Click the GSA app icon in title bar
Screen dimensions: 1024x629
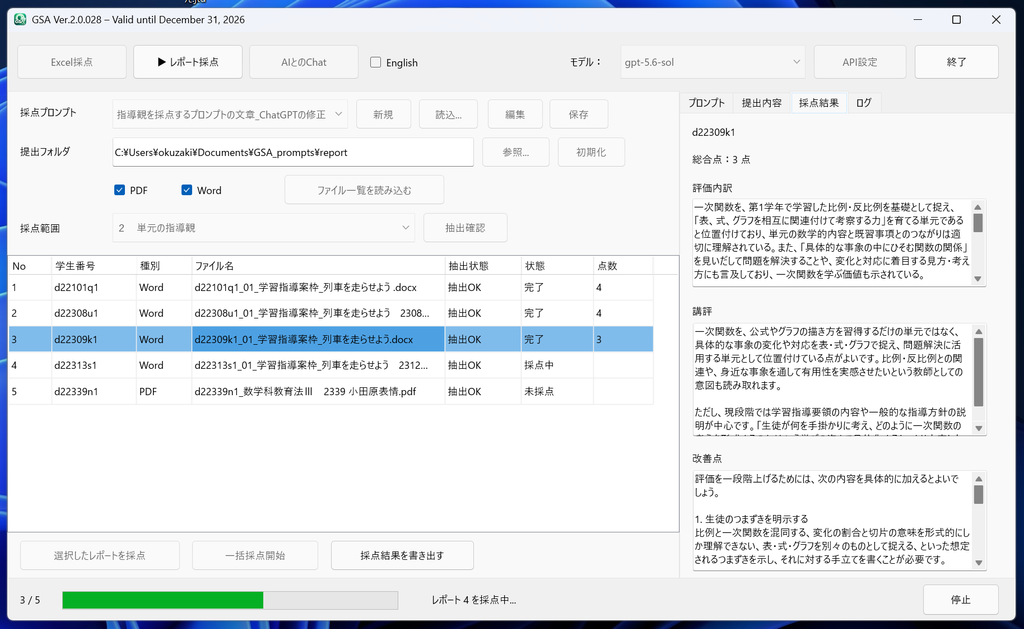point(20,20)
